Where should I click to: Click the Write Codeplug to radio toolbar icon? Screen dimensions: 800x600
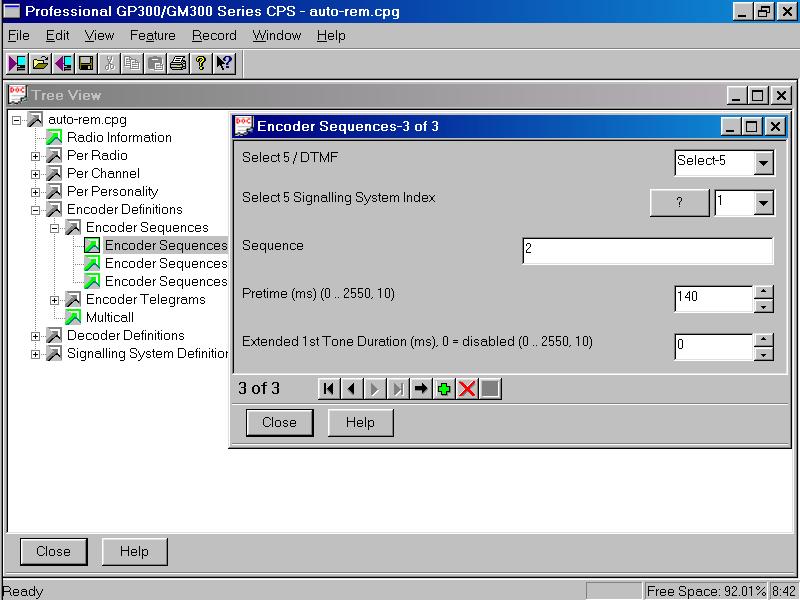[63, 63]
